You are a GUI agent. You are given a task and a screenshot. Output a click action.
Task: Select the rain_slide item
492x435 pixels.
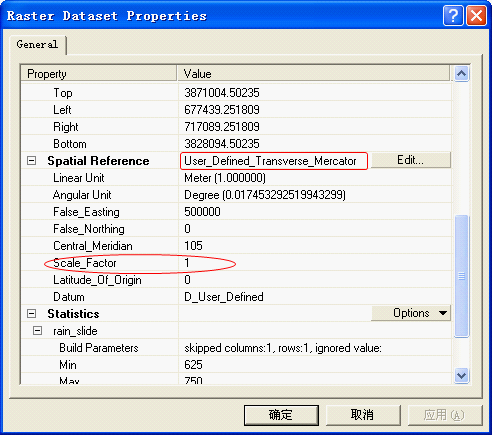point(75,331)
